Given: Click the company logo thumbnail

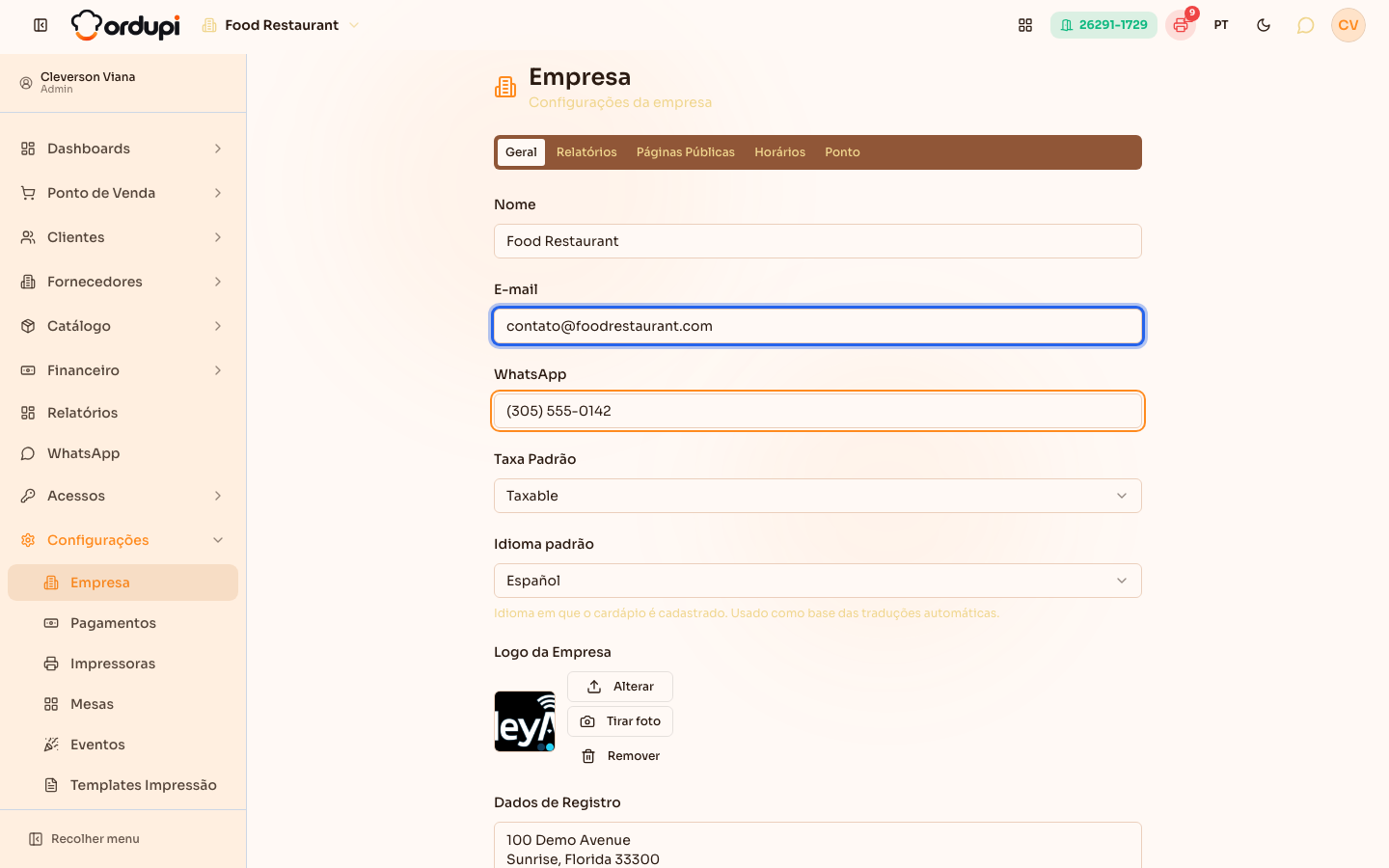Looking at the screenshot, I should (x=525, y=721).
